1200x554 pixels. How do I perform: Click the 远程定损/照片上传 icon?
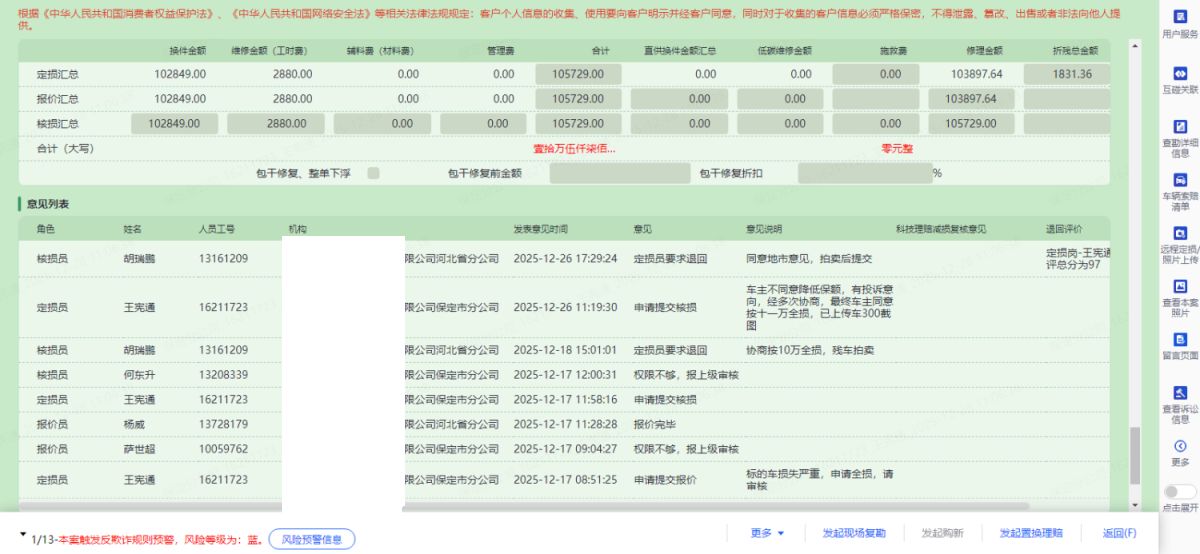click(x=1180, y=233)
